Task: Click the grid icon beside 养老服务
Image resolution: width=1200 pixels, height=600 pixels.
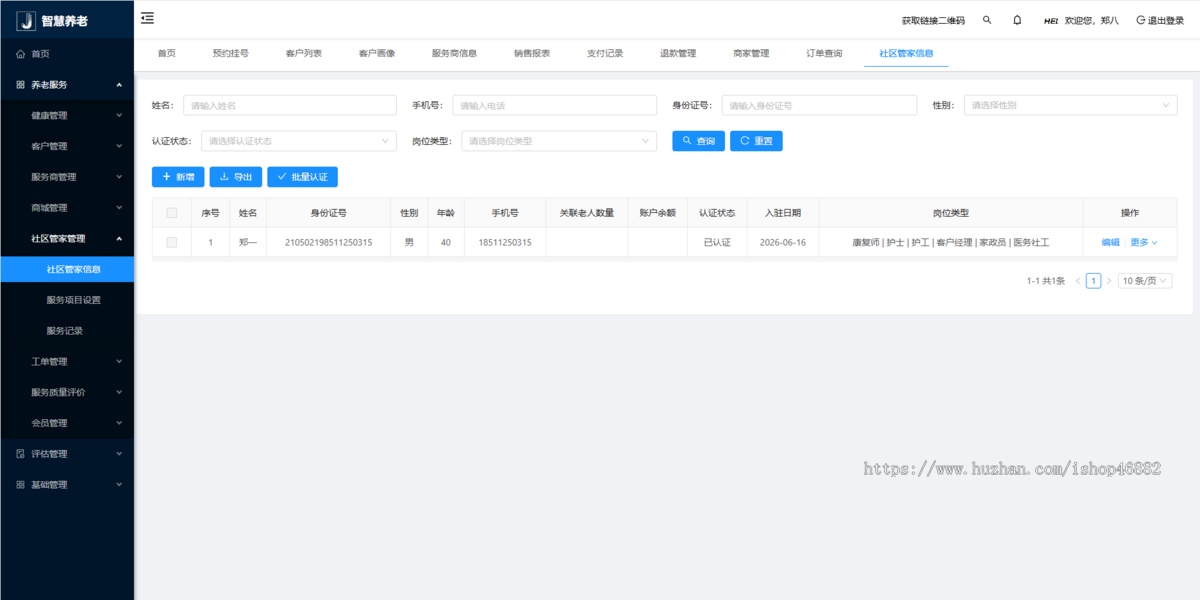Action: pyautogui.click(x=21, y=85)
